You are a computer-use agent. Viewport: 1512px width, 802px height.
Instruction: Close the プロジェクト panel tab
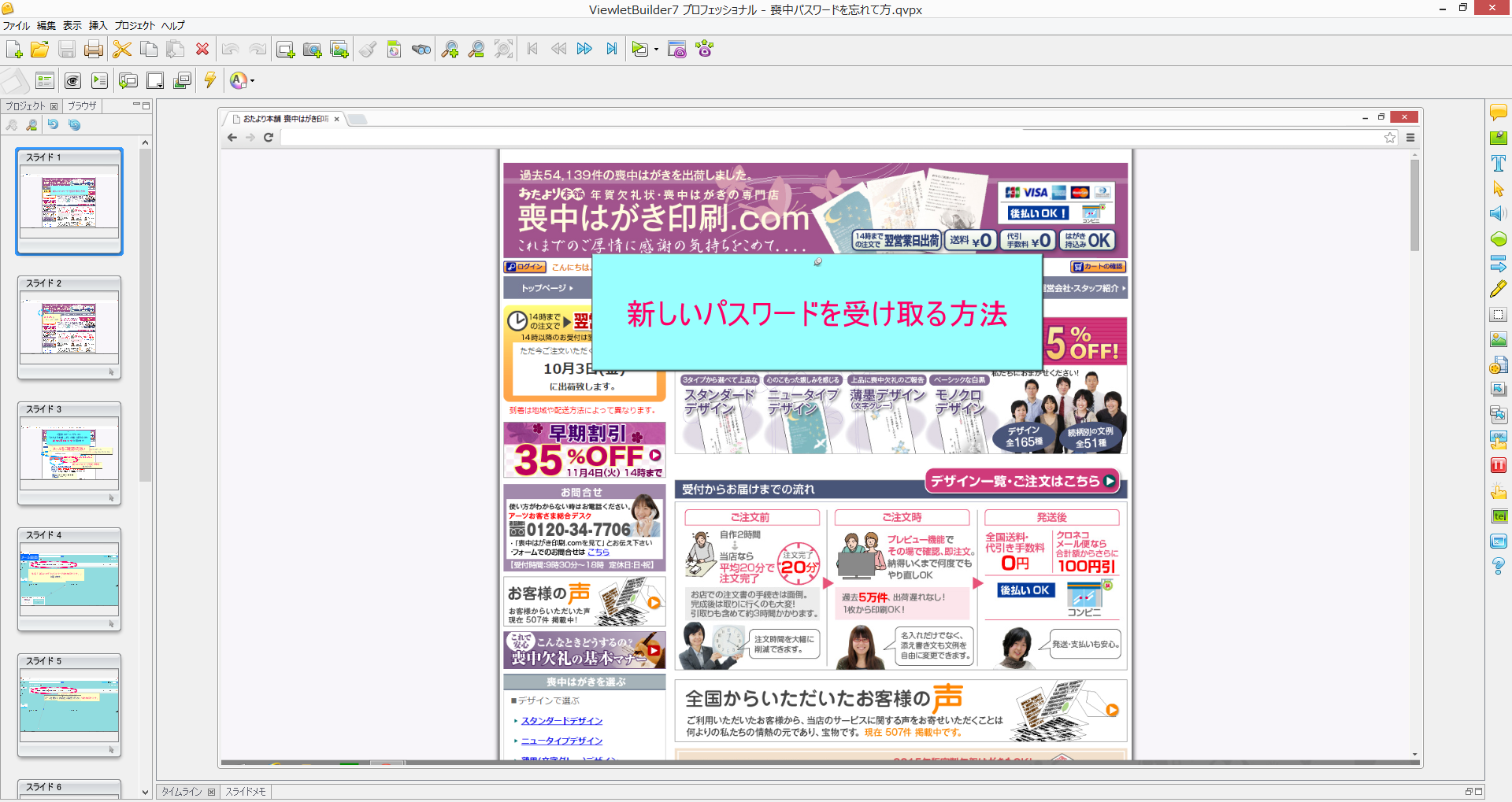(x=54, y=106)
